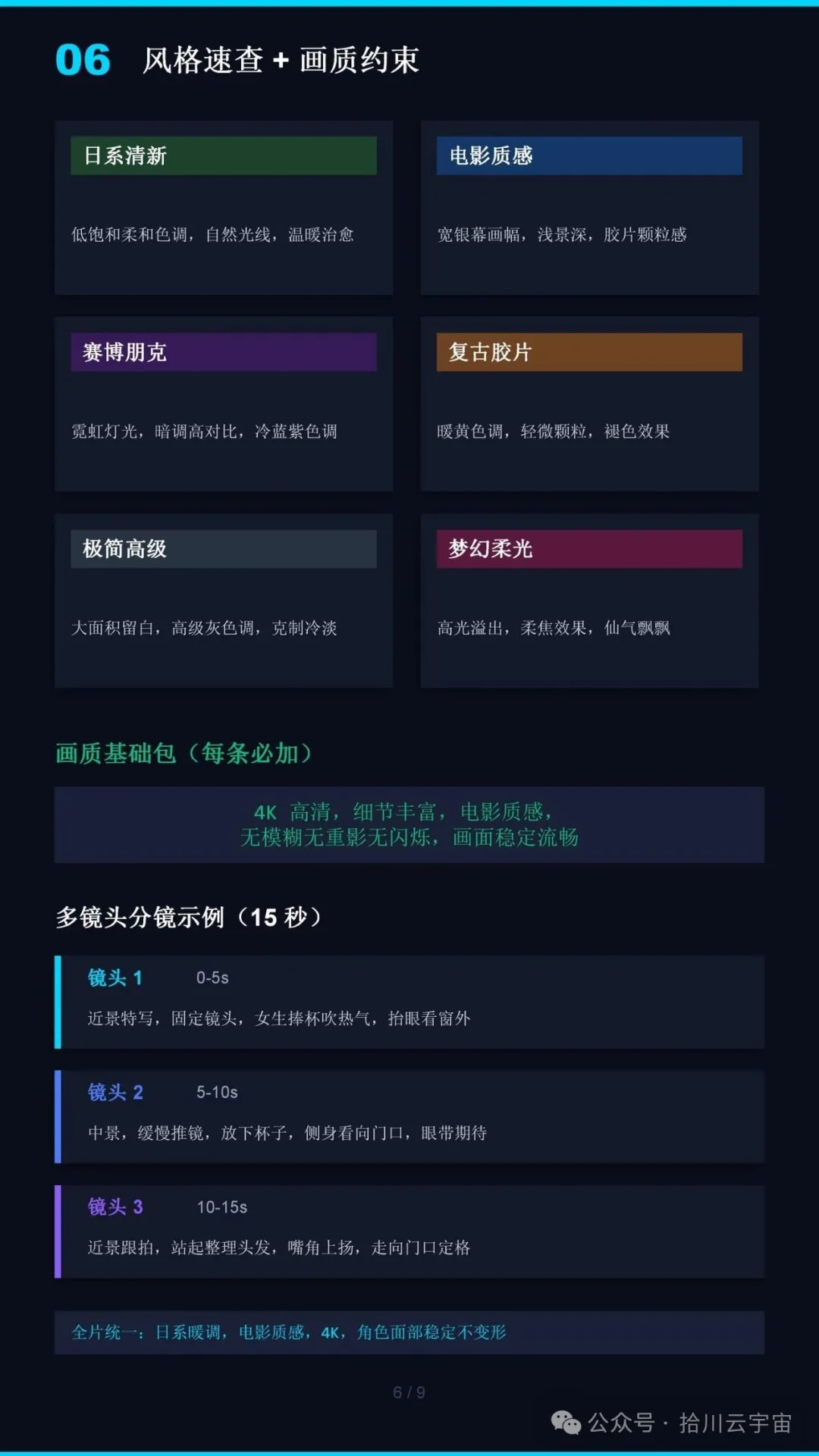Viewport: 819px width, 1456px height.
Task: Select the orange 复古胶片 style header
Action: pos(589,352)
